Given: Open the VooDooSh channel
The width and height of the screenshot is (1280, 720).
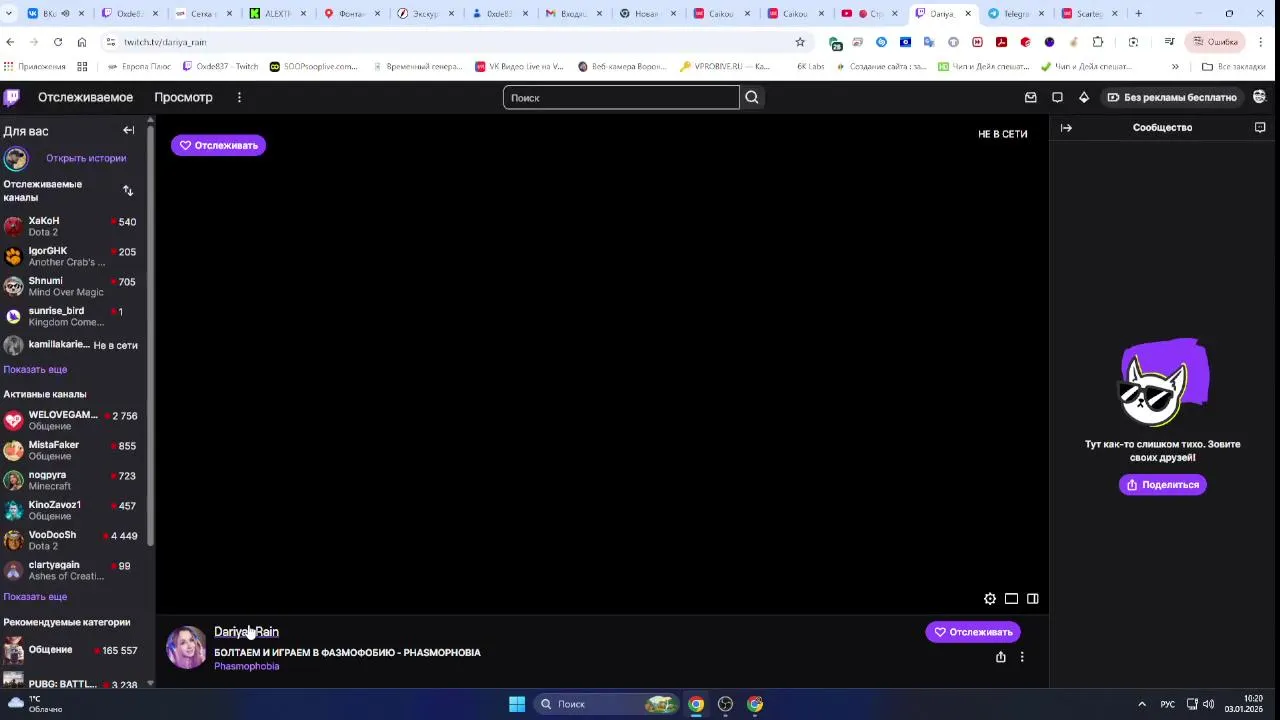Looking at the screenshot, I should [70, 540].
